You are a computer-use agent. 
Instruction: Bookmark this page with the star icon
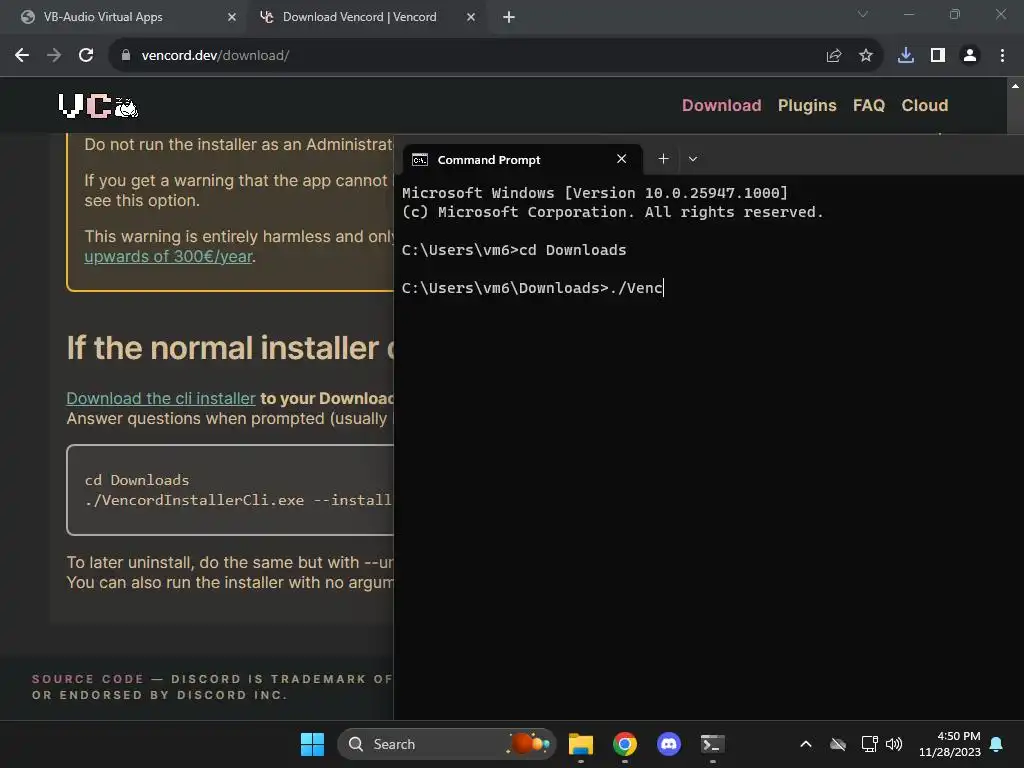coord(865,56)
